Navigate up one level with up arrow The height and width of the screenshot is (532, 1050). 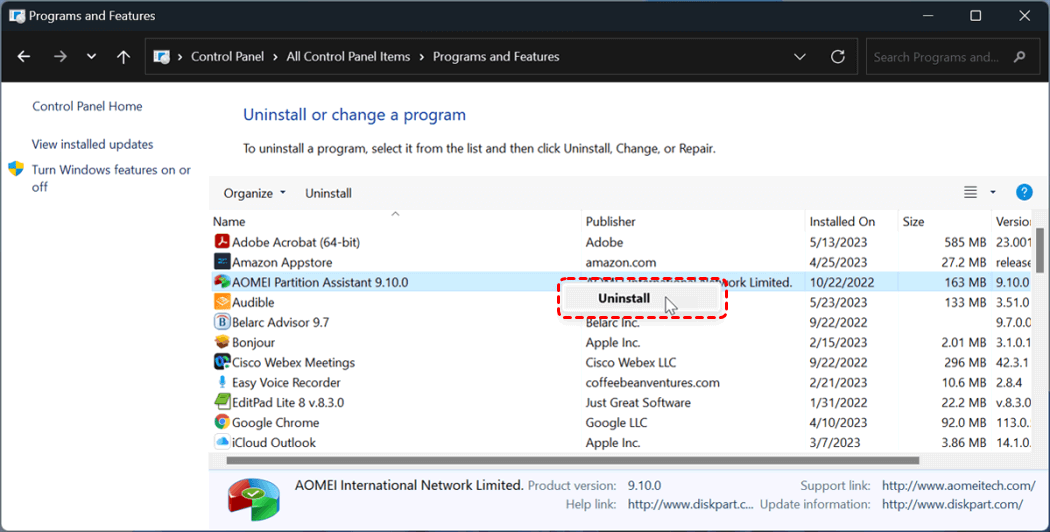pyautogui.click(x=123, y=57)
